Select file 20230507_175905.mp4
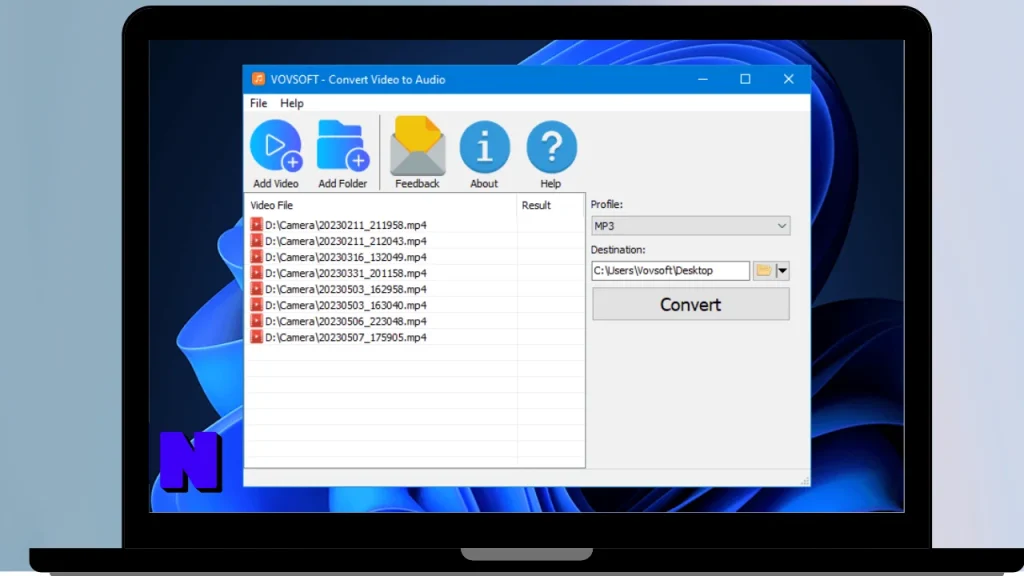Image resolution: width=1024 pixels, height=576 pixels. pos(345,338)
